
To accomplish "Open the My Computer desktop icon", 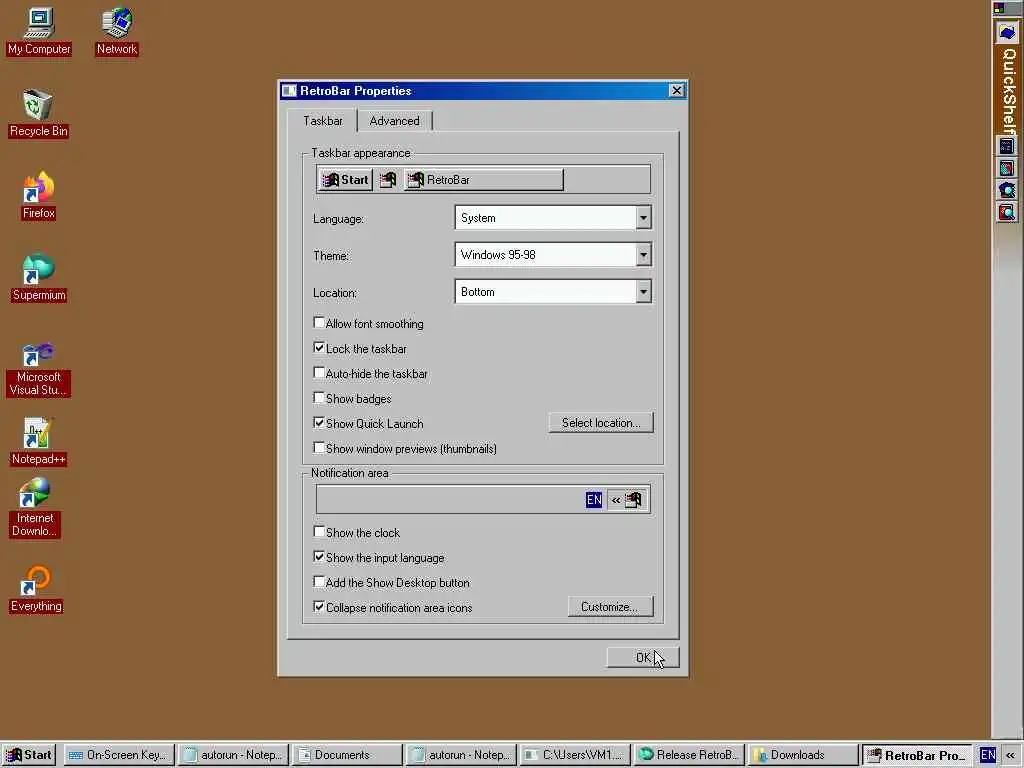I will pyautogui.click(x=39, y=31).
